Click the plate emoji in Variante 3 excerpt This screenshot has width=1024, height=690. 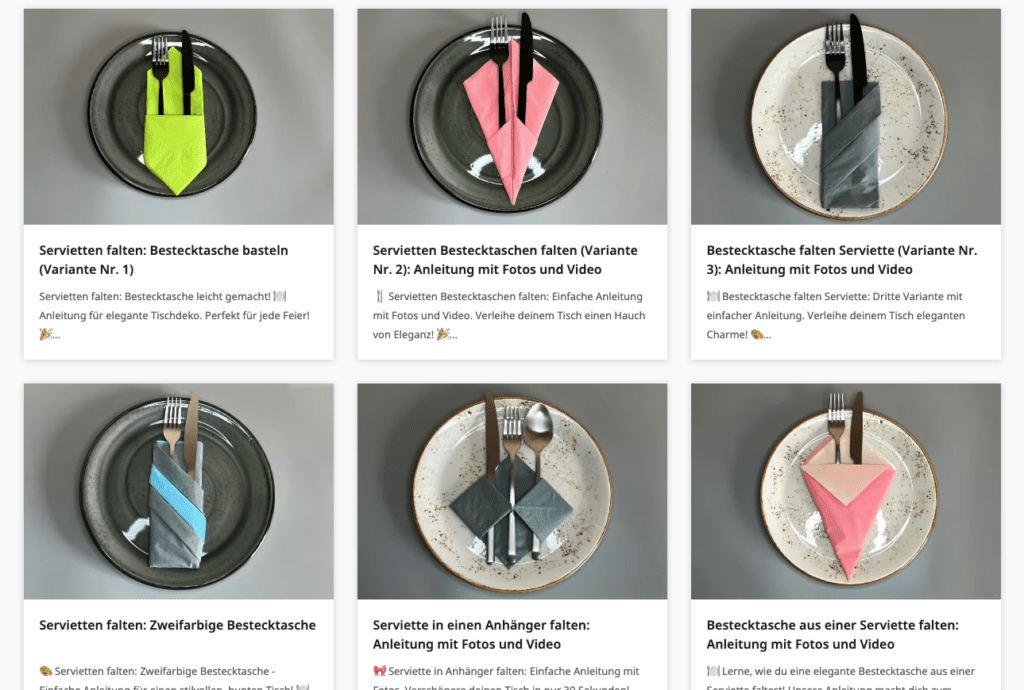coord(713,296)
